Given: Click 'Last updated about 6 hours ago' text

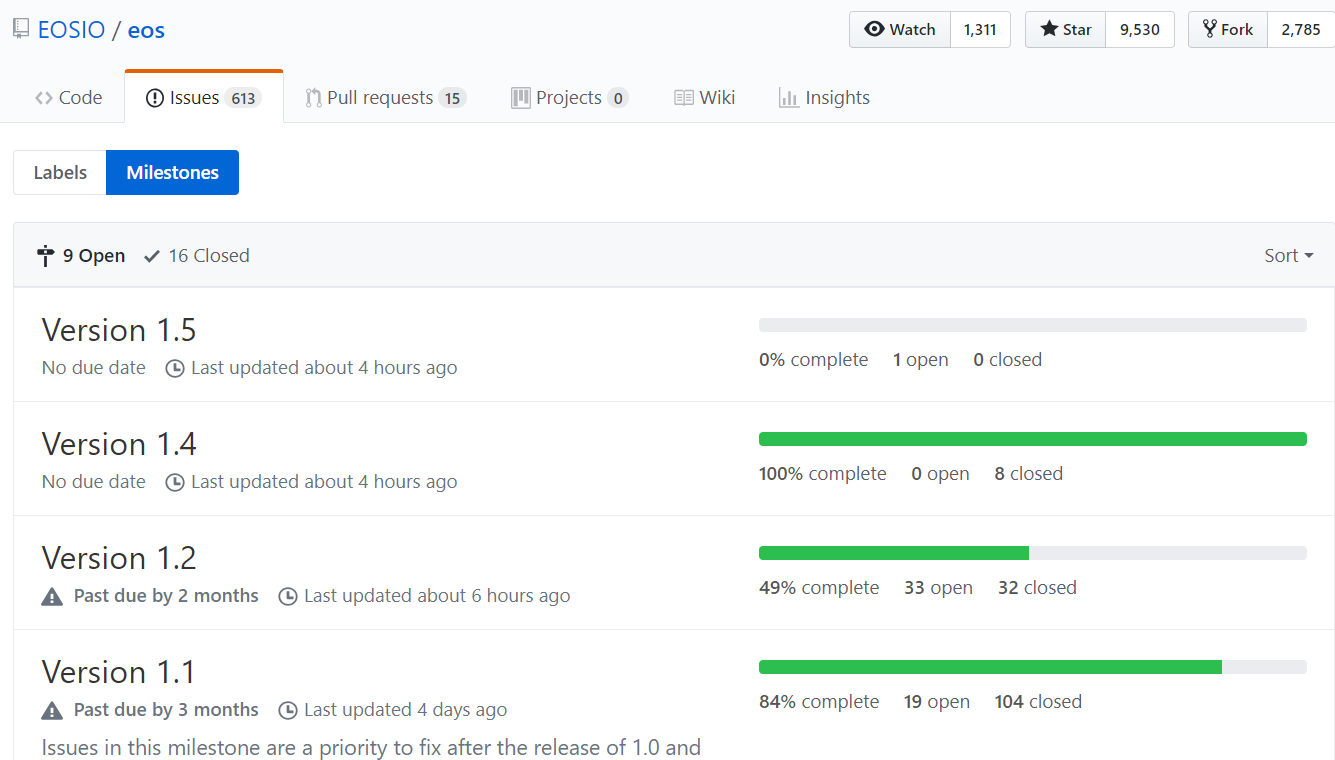Looking at the screenshot, I should coord(437,596).
